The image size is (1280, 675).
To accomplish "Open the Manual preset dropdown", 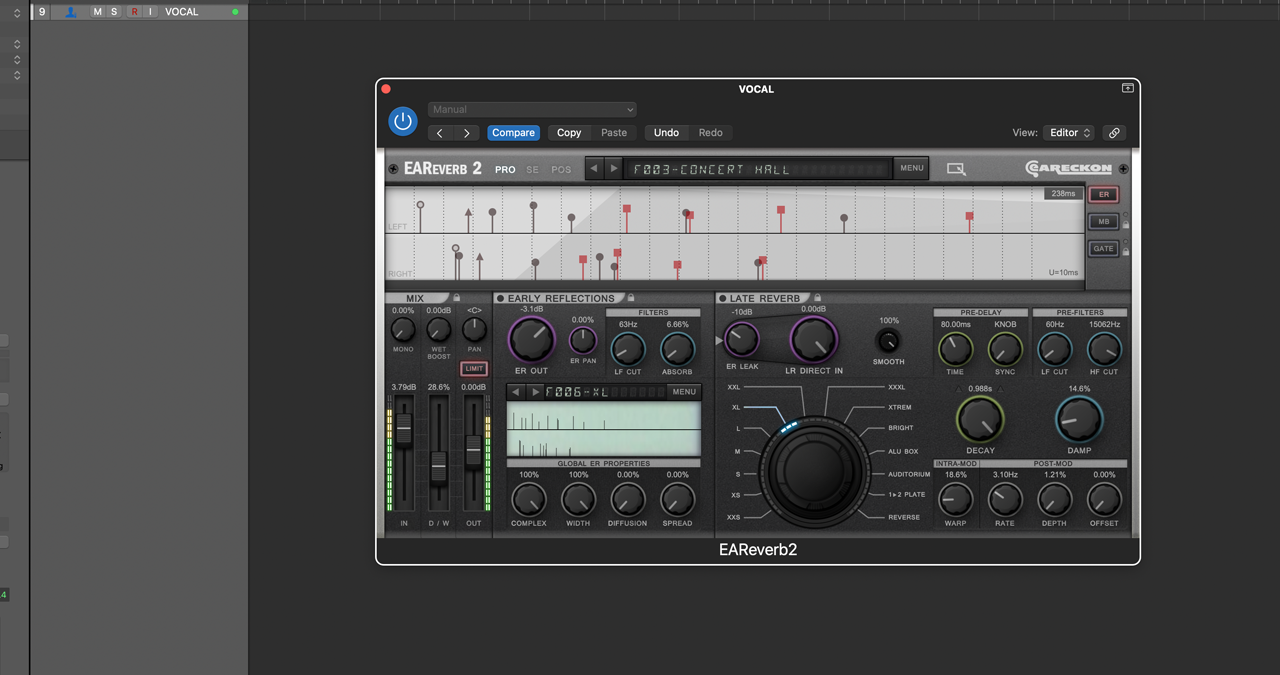I will [532, 110].
